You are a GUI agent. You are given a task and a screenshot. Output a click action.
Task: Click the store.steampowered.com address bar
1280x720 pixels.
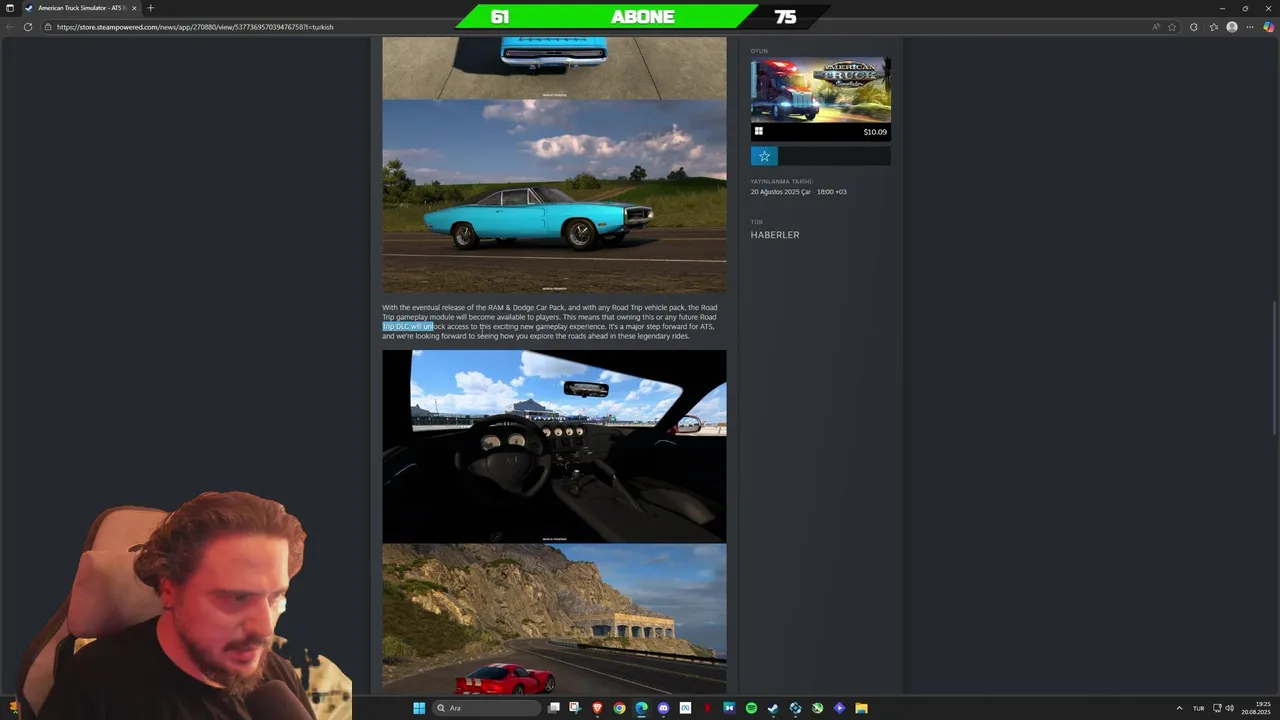[x=600, y=27]
